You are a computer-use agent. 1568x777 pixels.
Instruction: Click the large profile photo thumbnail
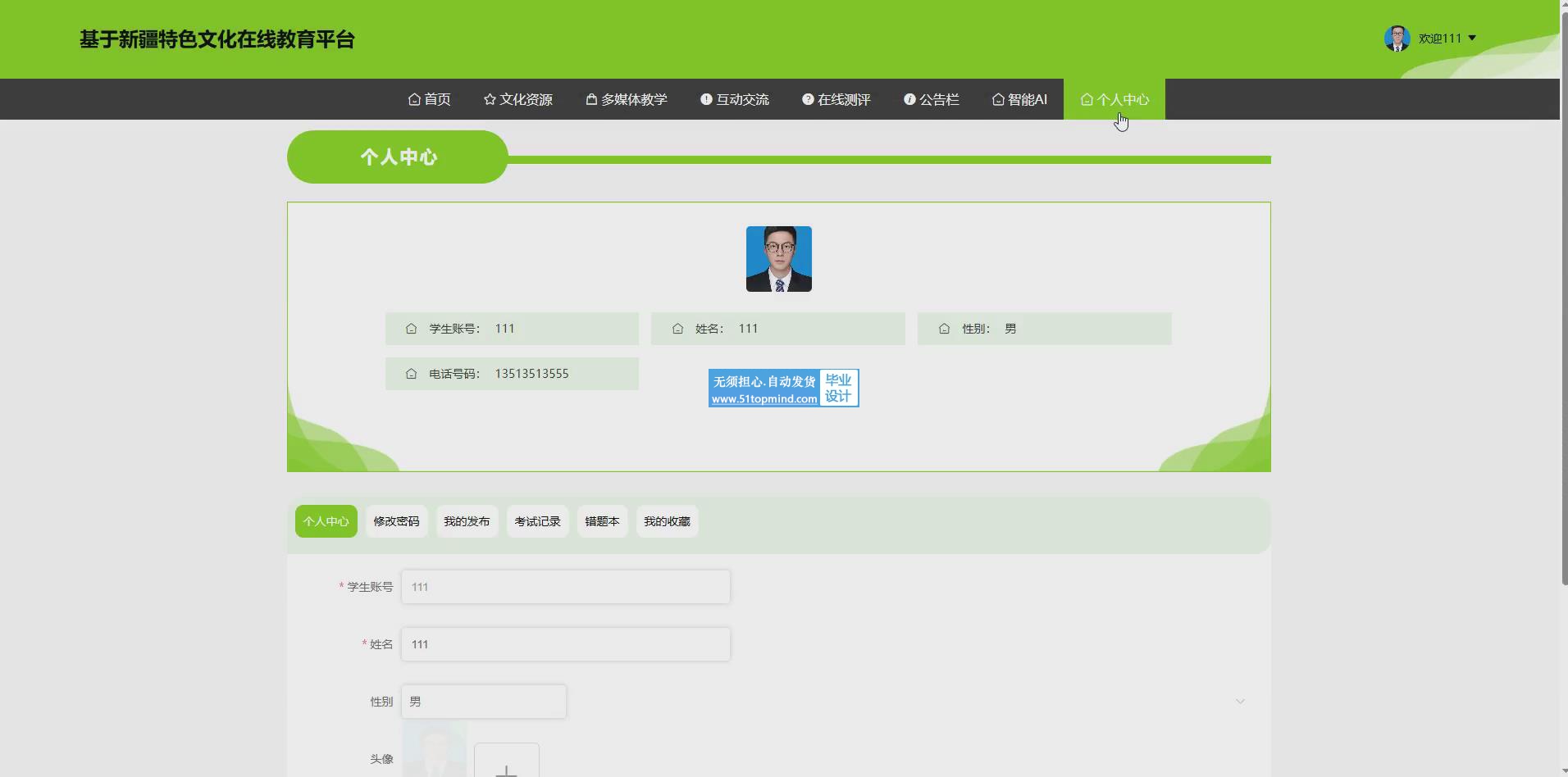click(x=778, y=259)
